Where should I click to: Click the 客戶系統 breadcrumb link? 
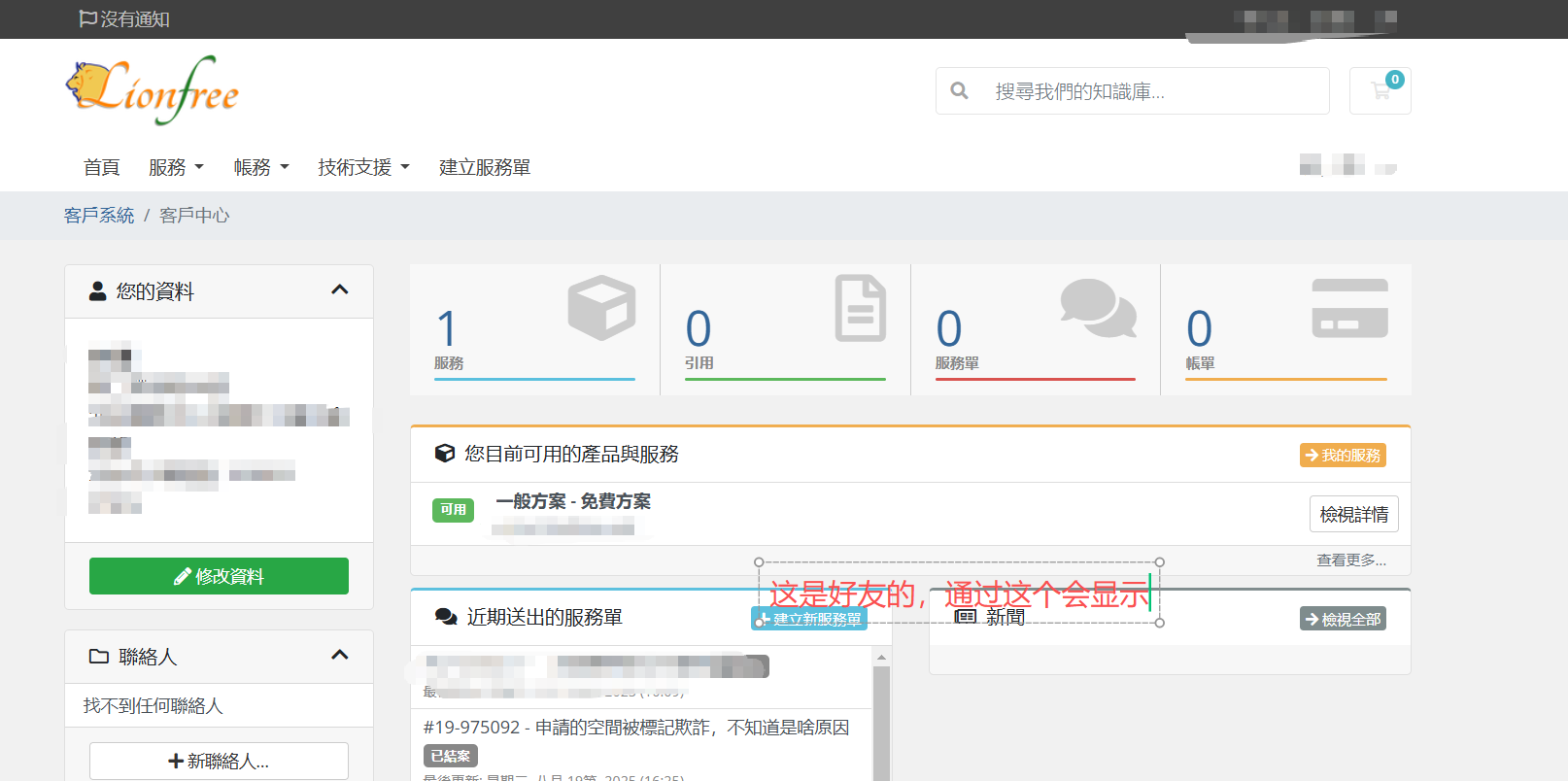99,215
